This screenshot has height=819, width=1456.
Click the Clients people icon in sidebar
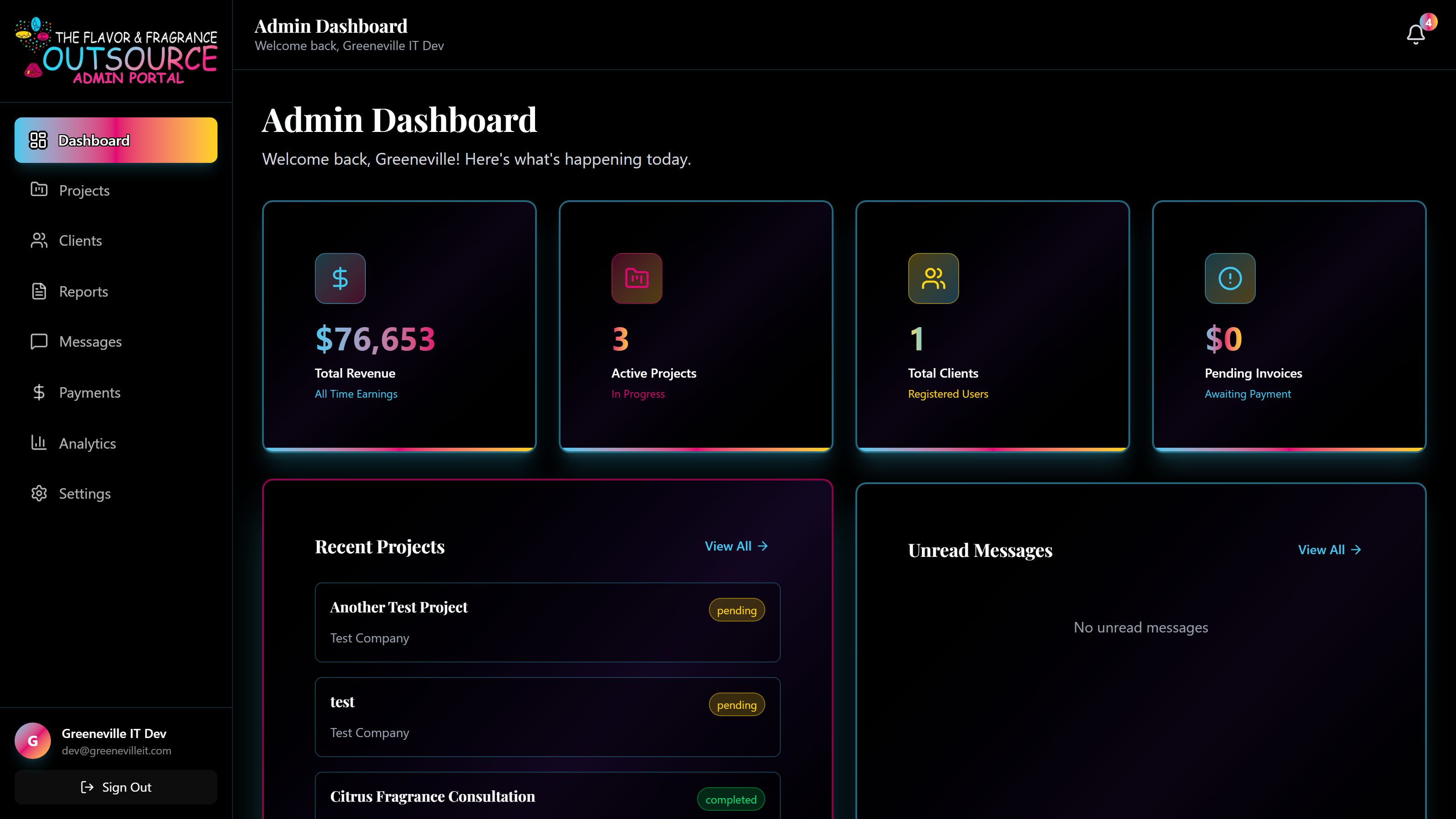click(38, 240)
